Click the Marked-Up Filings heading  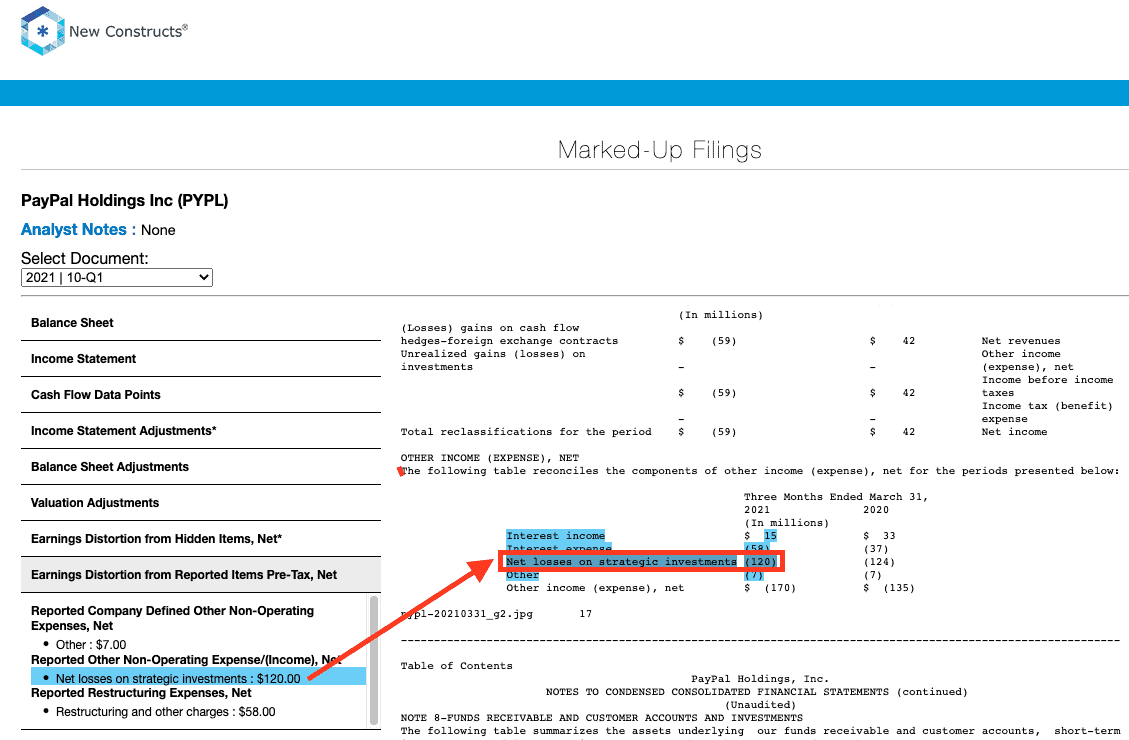coord(660,150)
